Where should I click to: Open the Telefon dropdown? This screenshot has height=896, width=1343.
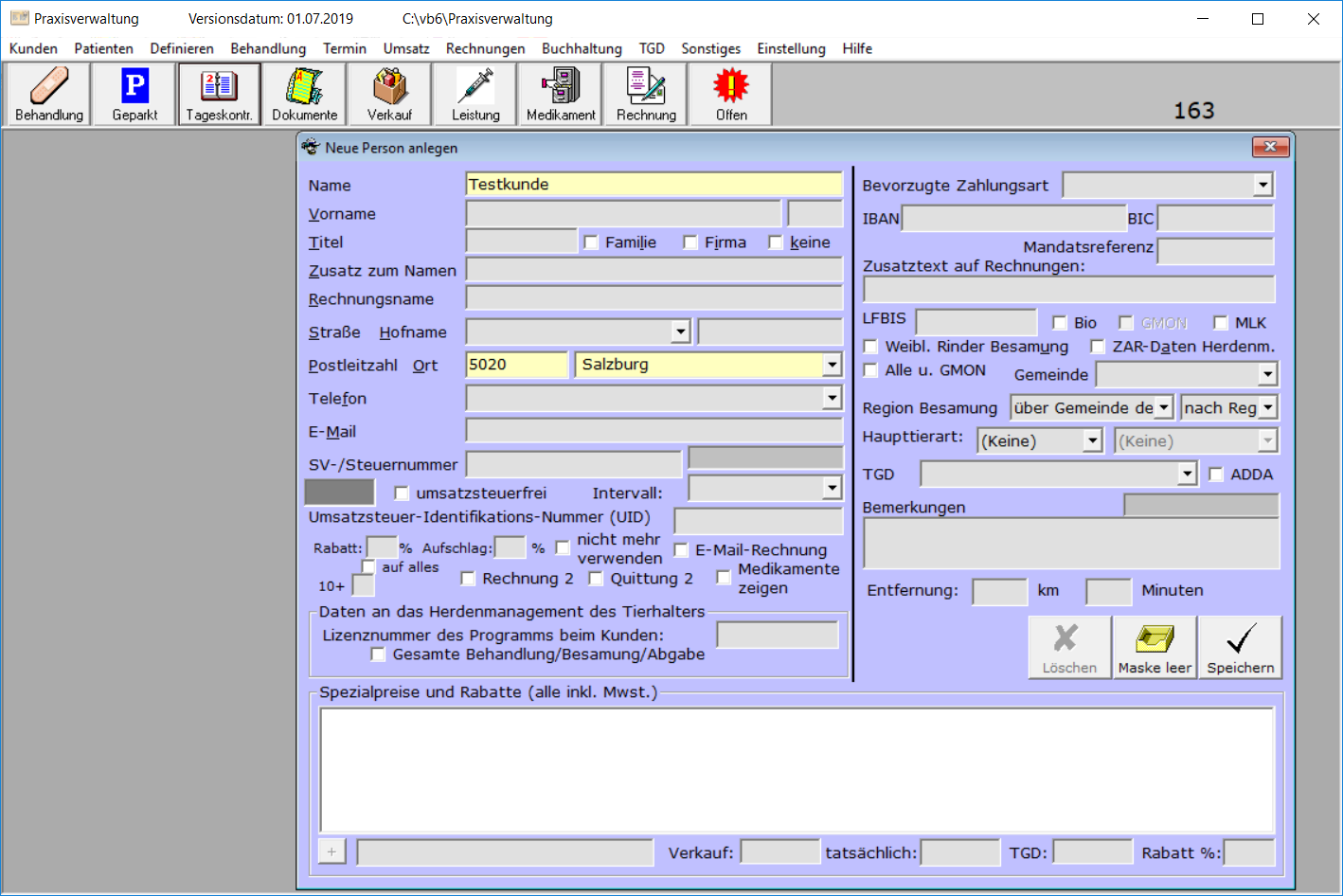coord(832,399)
